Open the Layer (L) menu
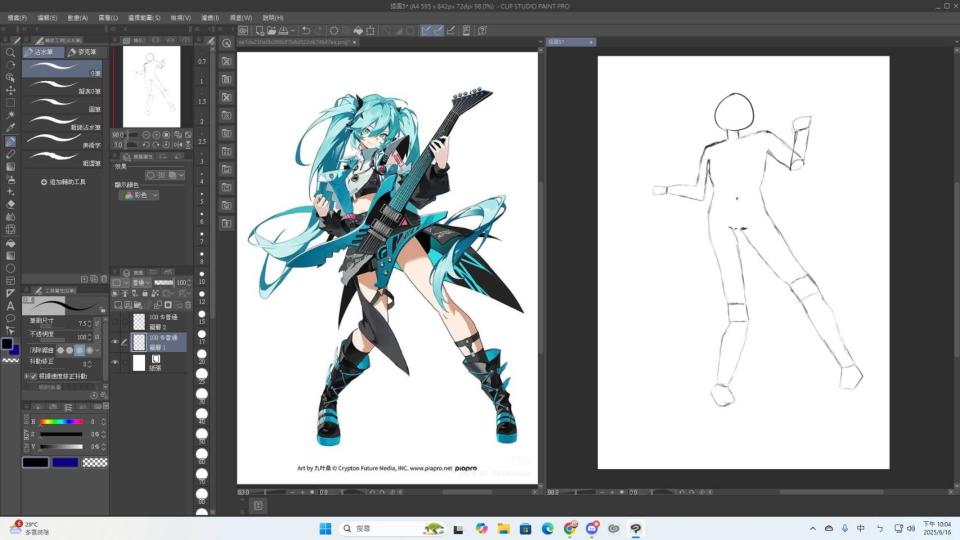Image resolution: width=960 pixels, height=540 pixels. pyautogui.click(x=108, y=18)
